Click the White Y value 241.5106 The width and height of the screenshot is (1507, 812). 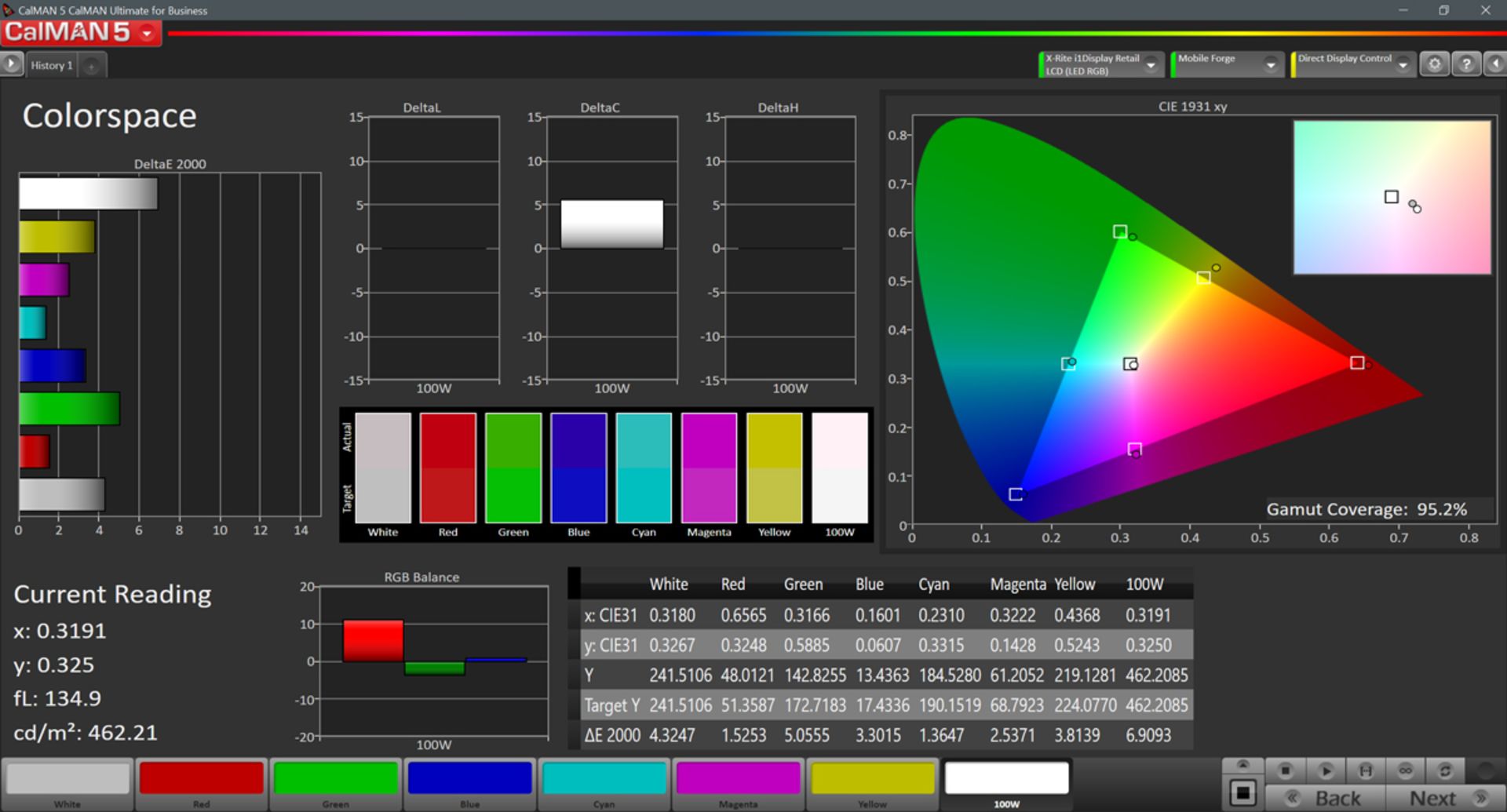pyautogui.click(x=680, y=675)
